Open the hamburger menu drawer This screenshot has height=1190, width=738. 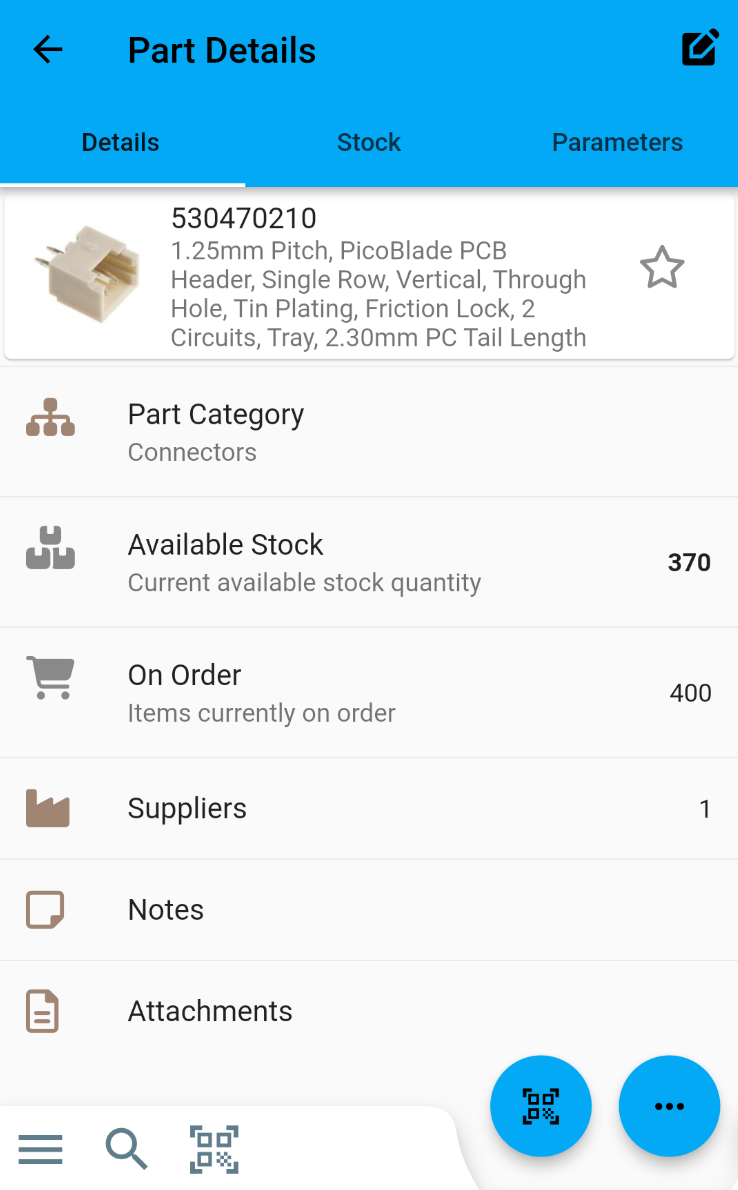41,1149
